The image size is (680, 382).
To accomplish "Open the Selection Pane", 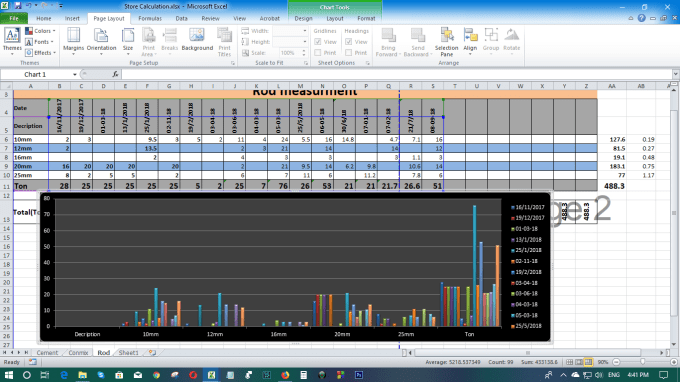I will pos(447,42).
